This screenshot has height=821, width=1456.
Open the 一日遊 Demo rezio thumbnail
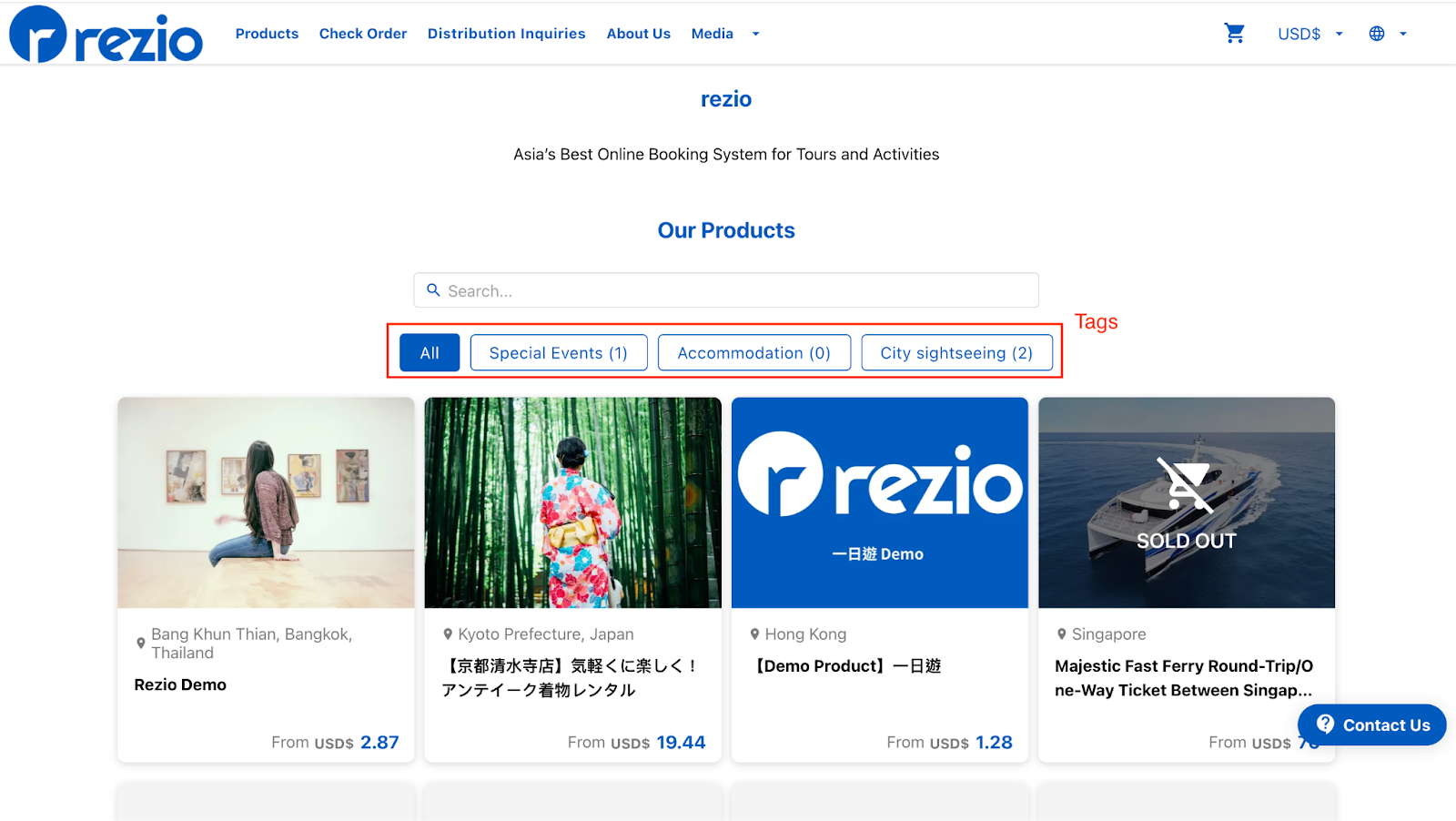click(x=880, y=502)
